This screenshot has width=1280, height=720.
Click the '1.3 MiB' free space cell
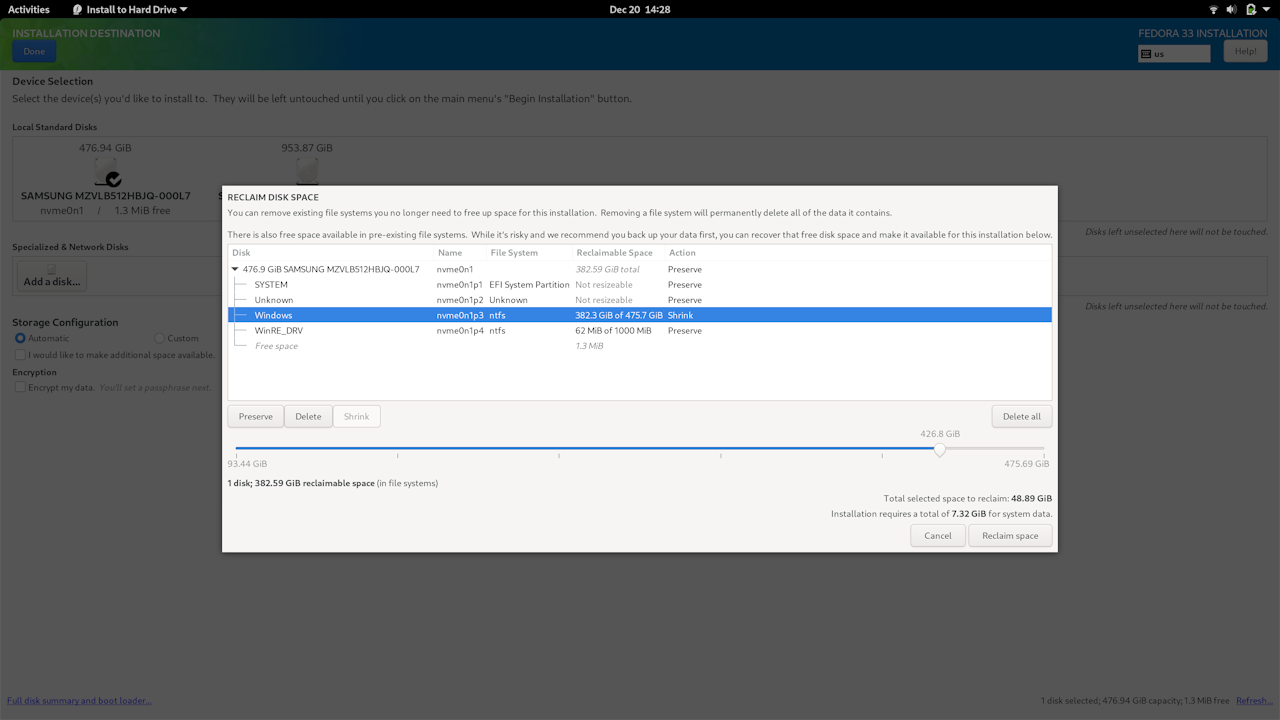pyautogui.click(x=589, y=346)
